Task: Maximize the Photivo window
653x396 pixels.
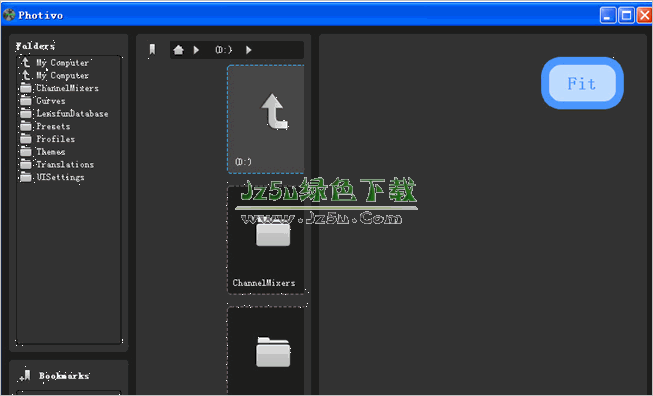Action: [x=626, y=15]
